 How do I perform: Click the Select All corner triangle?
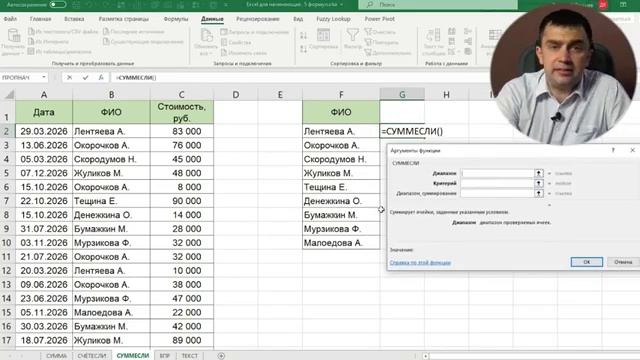point(8,95)
